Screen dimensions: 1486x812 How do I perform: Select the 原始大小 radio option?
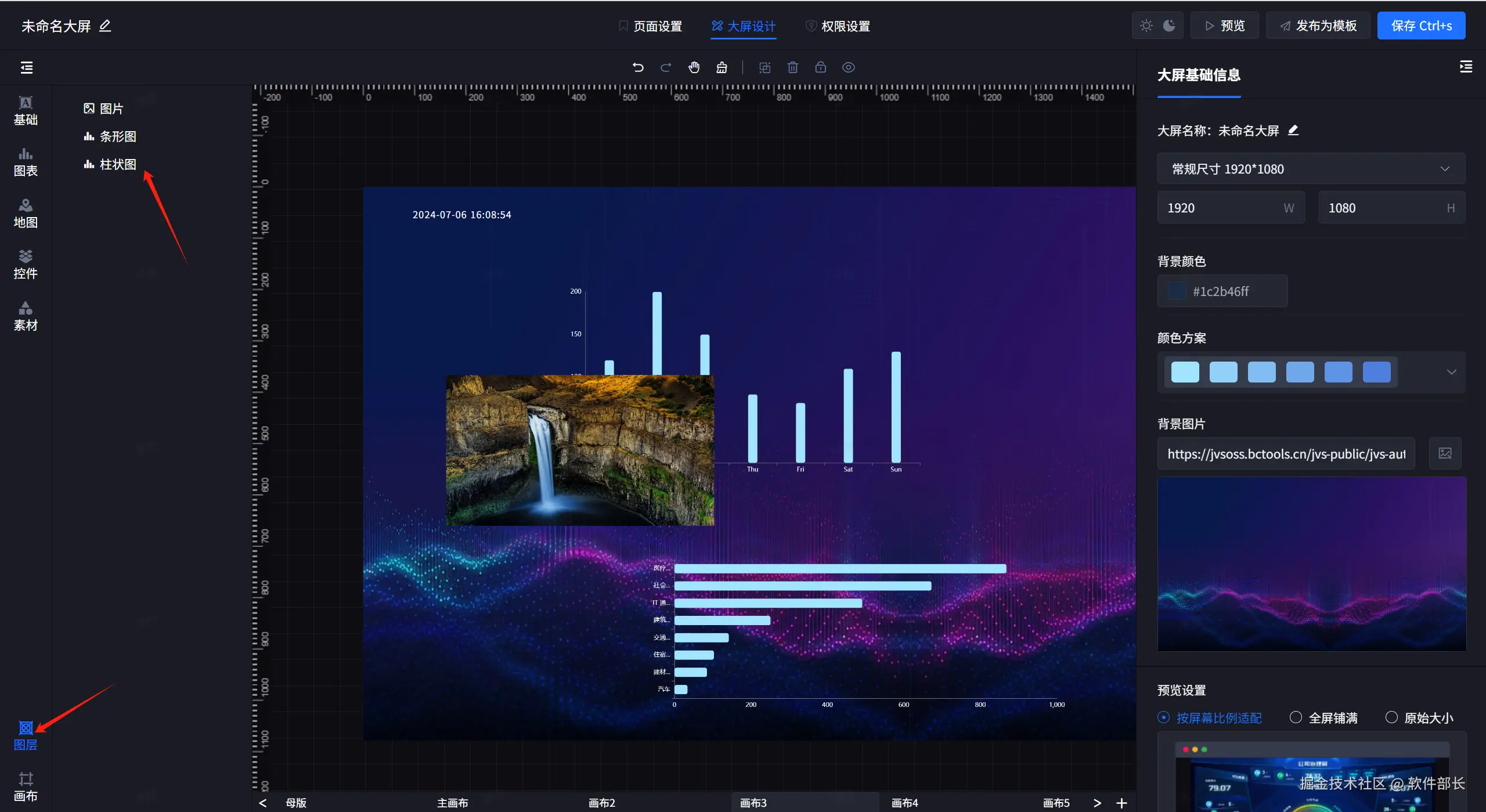click(x=1391, y=717)
